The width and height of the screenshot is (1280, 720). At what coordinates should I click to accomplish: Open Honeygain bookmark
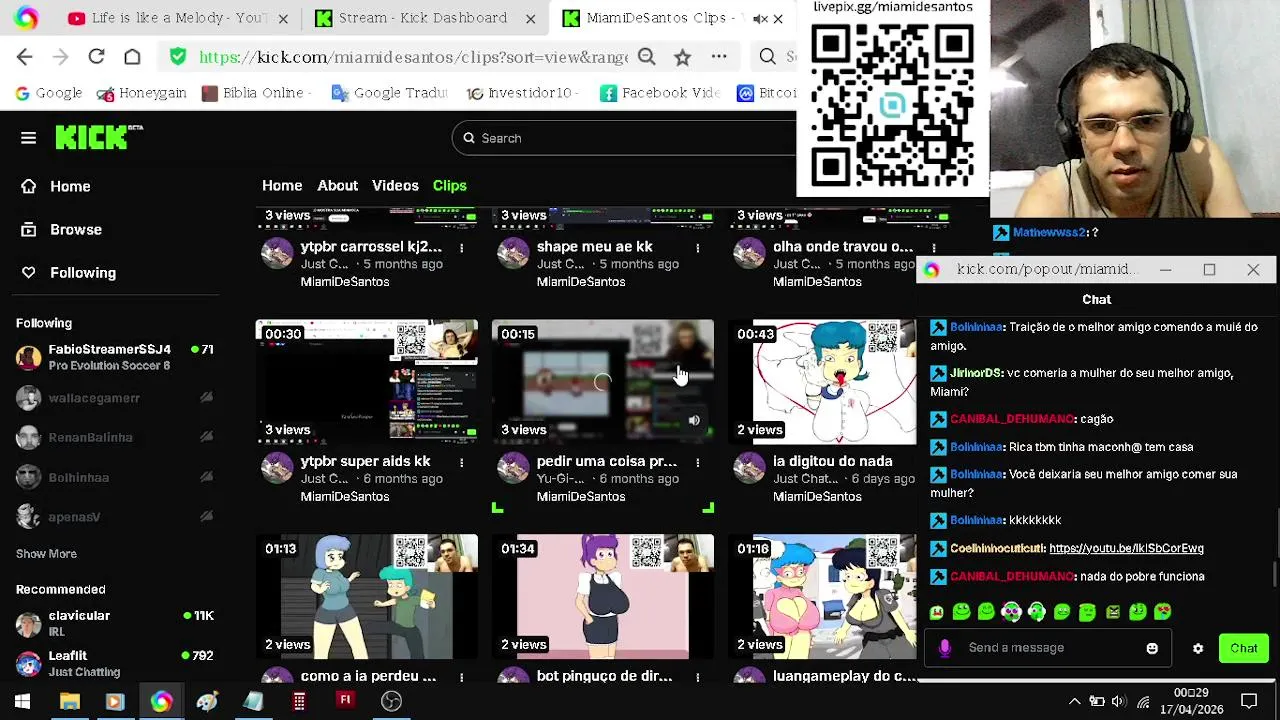pos(141,92)
